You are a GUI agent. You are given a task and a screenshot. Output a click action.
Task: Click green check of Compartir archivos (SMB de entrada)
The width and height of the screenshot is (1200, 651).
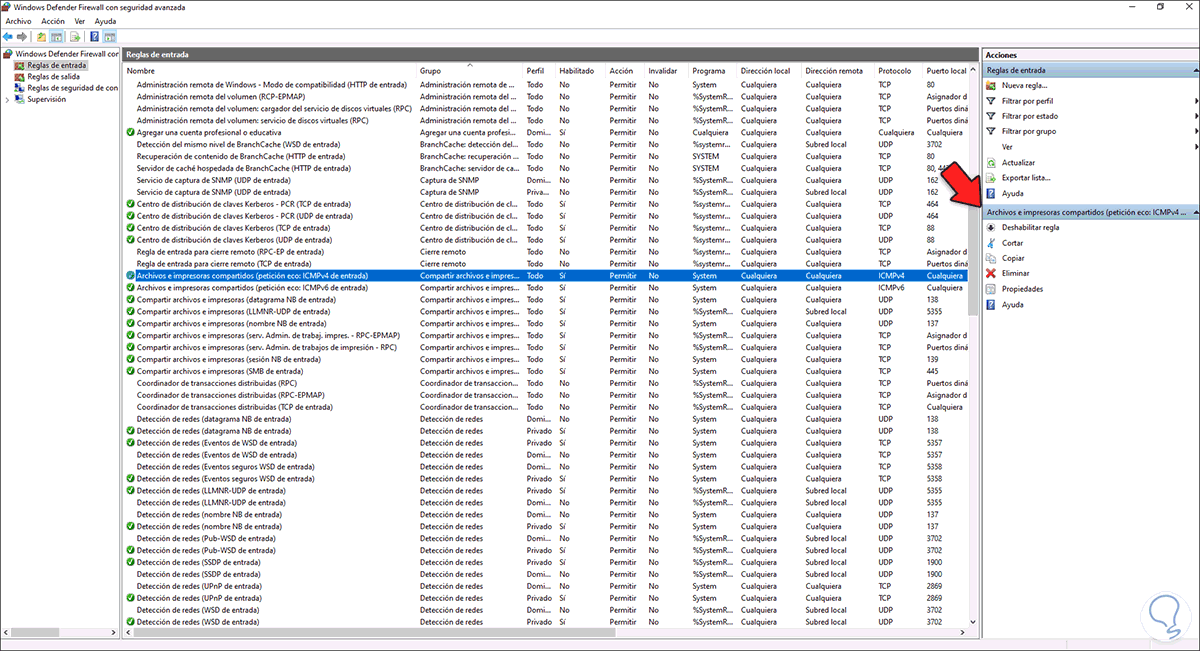tap(130, 371)
